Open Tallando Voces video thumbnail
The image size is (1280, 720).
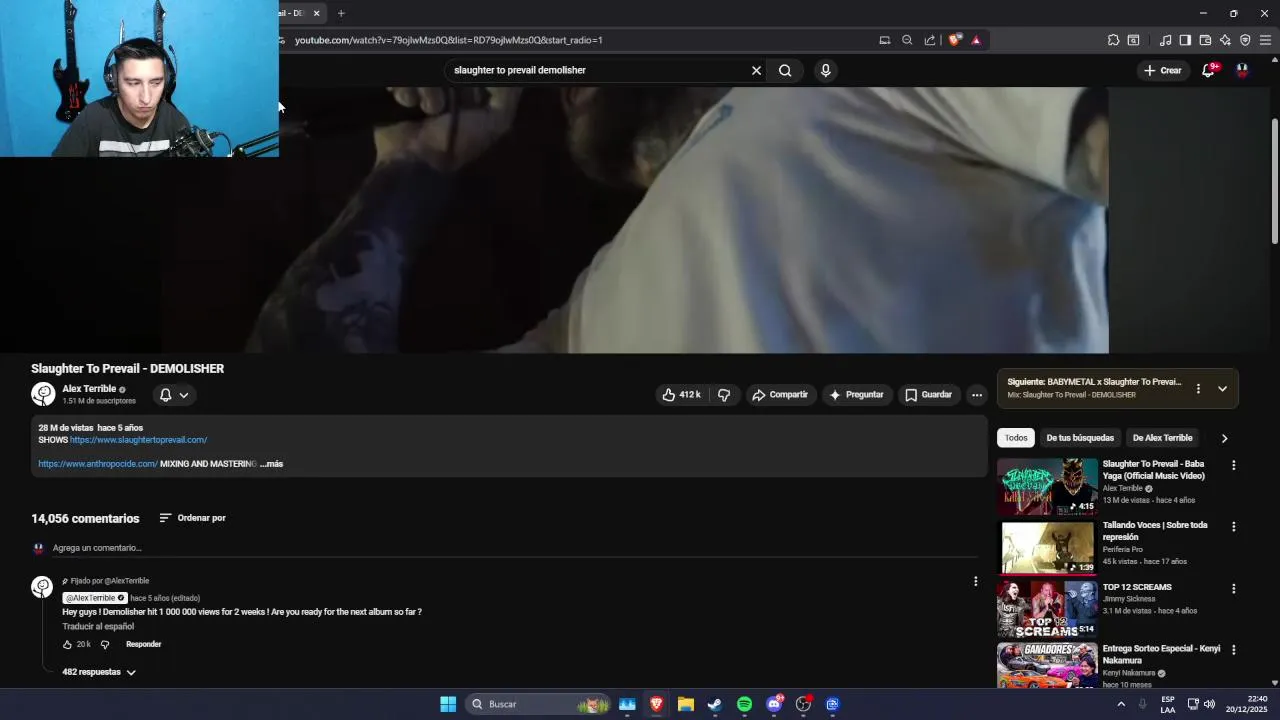coord(1047,547)
